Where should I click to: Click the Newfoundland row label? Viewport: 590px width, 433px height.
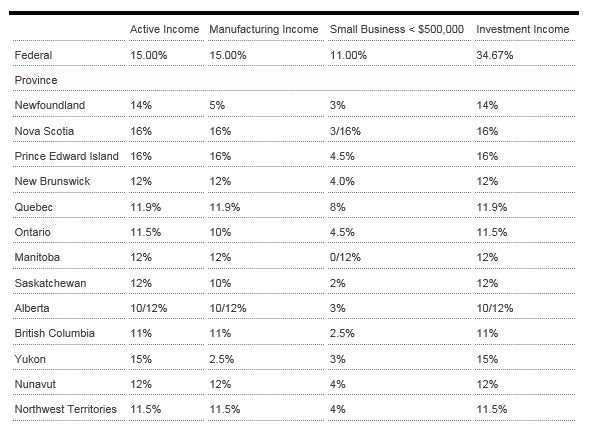[50, 105]
